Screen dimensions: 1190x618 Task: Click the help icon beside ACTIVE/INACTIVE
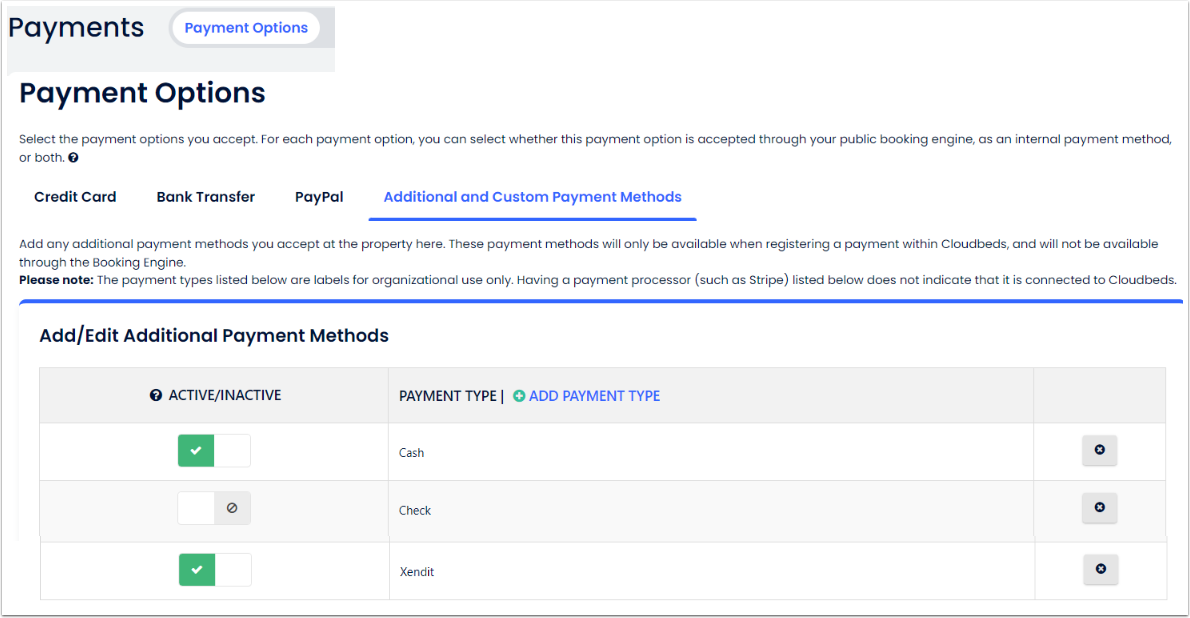tap(156, 396)
